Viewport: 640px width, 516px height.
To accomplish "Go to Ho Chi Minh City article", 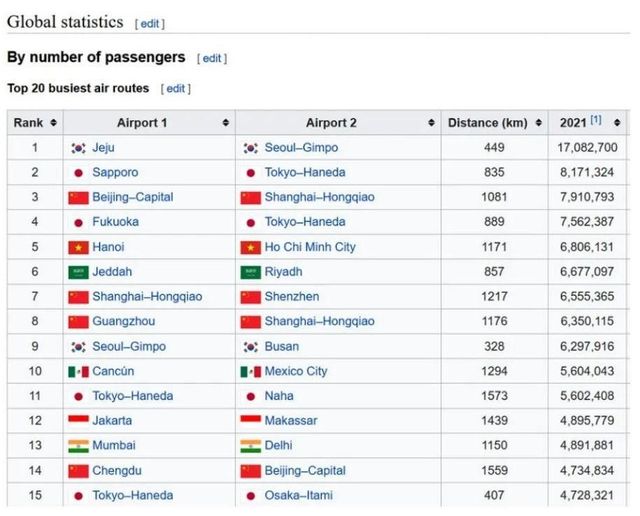I will tap(309, 247).
